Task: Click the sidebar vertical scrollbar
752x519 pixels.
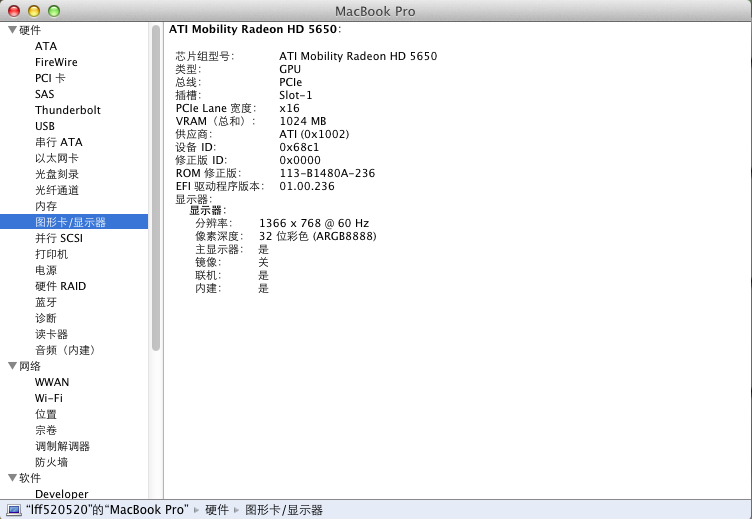Action: coord(156,190)
